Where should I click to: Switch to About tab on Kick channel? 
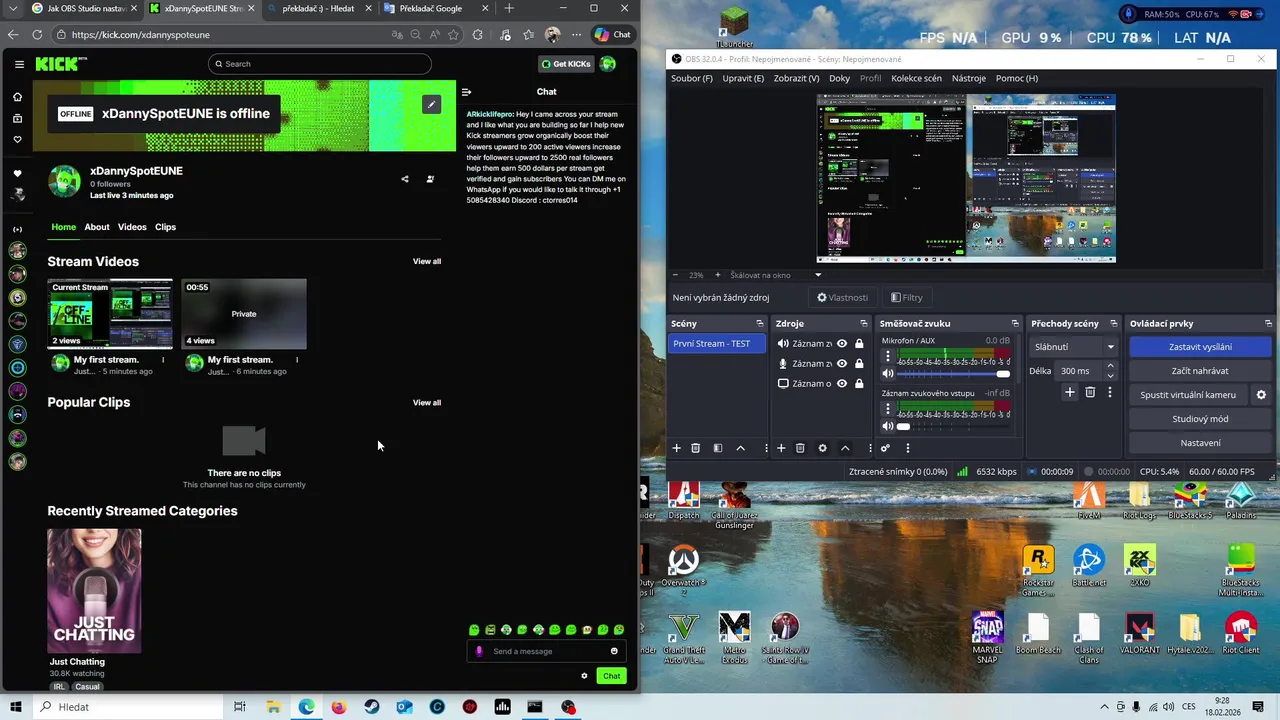click(97, 227)
